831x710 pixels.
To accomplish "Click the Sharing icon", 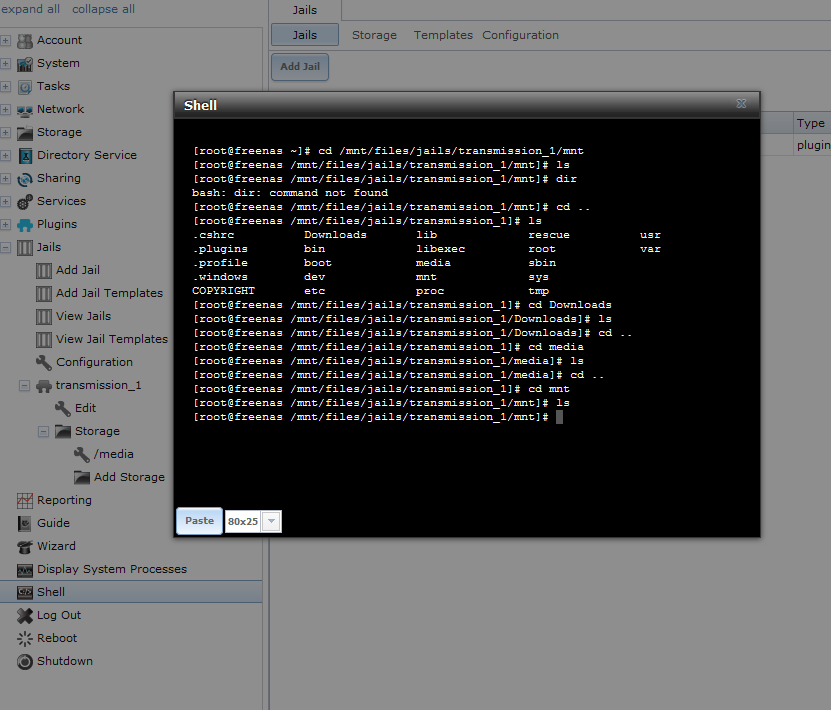I will tap(24, 179).
